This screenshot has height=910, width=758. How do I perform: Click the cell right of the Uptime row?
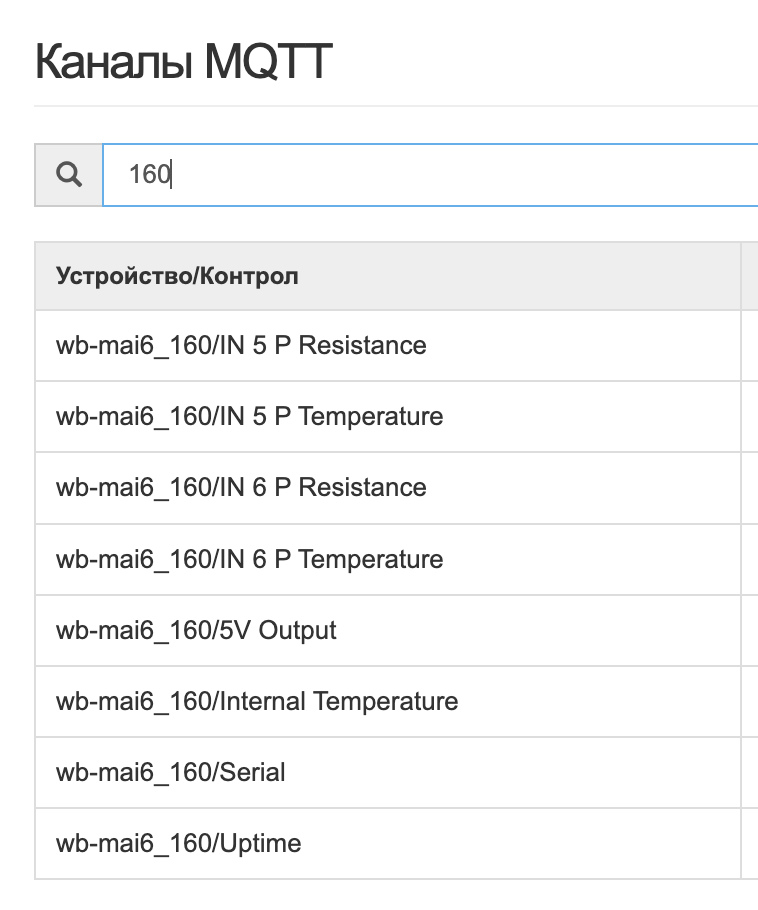pyautogui.click(x=749, y=844)
